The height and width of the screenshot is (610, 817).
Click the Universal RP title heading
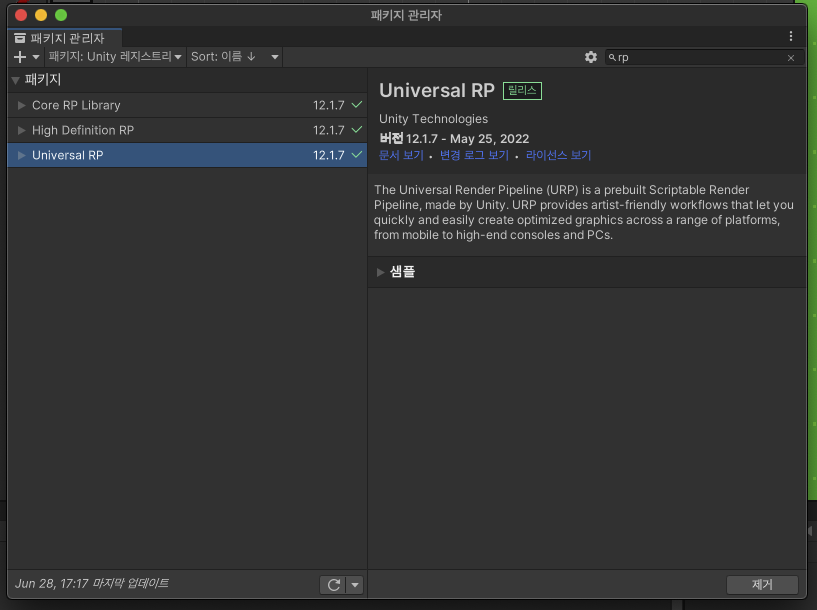pyautogui.click(x=437, y=91)
